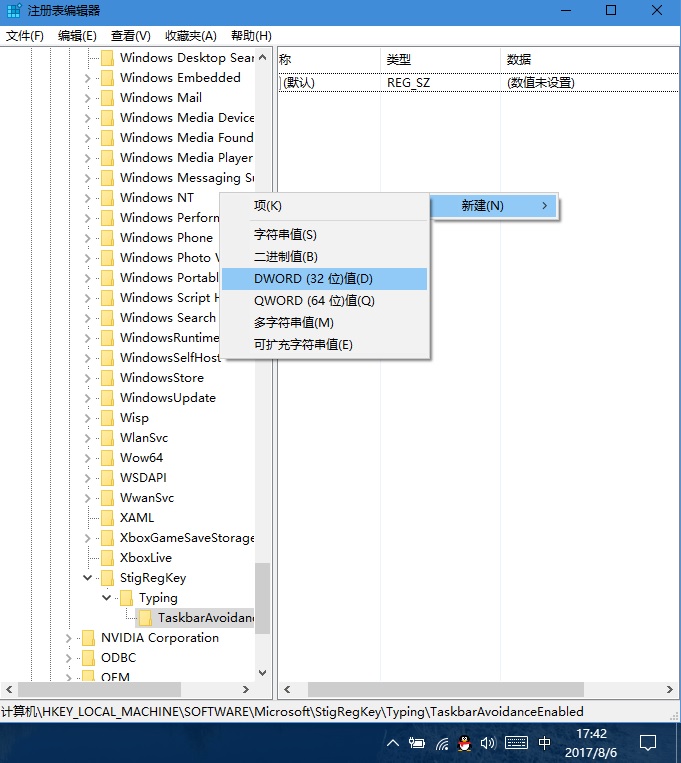Select the Windows Script tree item
The height and width of the screenshot is (763, 681).
[x=169, y=297]
